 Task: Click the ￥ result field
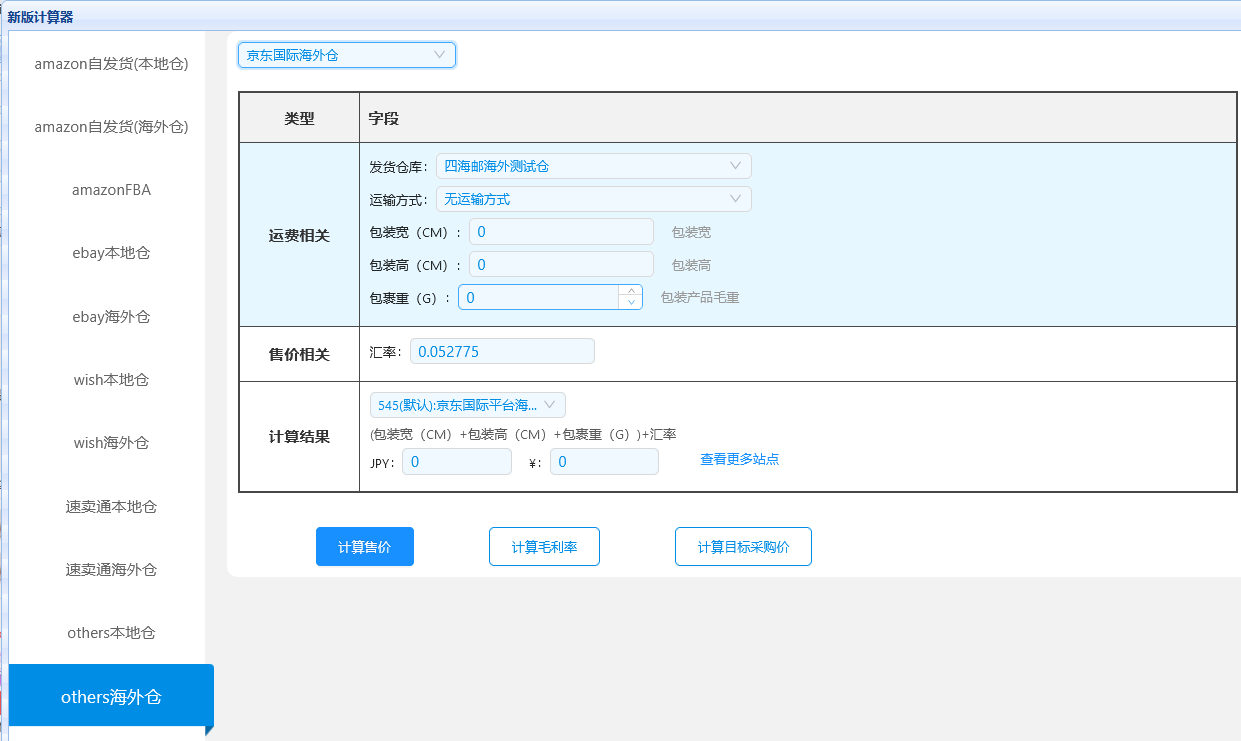(x=604, y=462)
